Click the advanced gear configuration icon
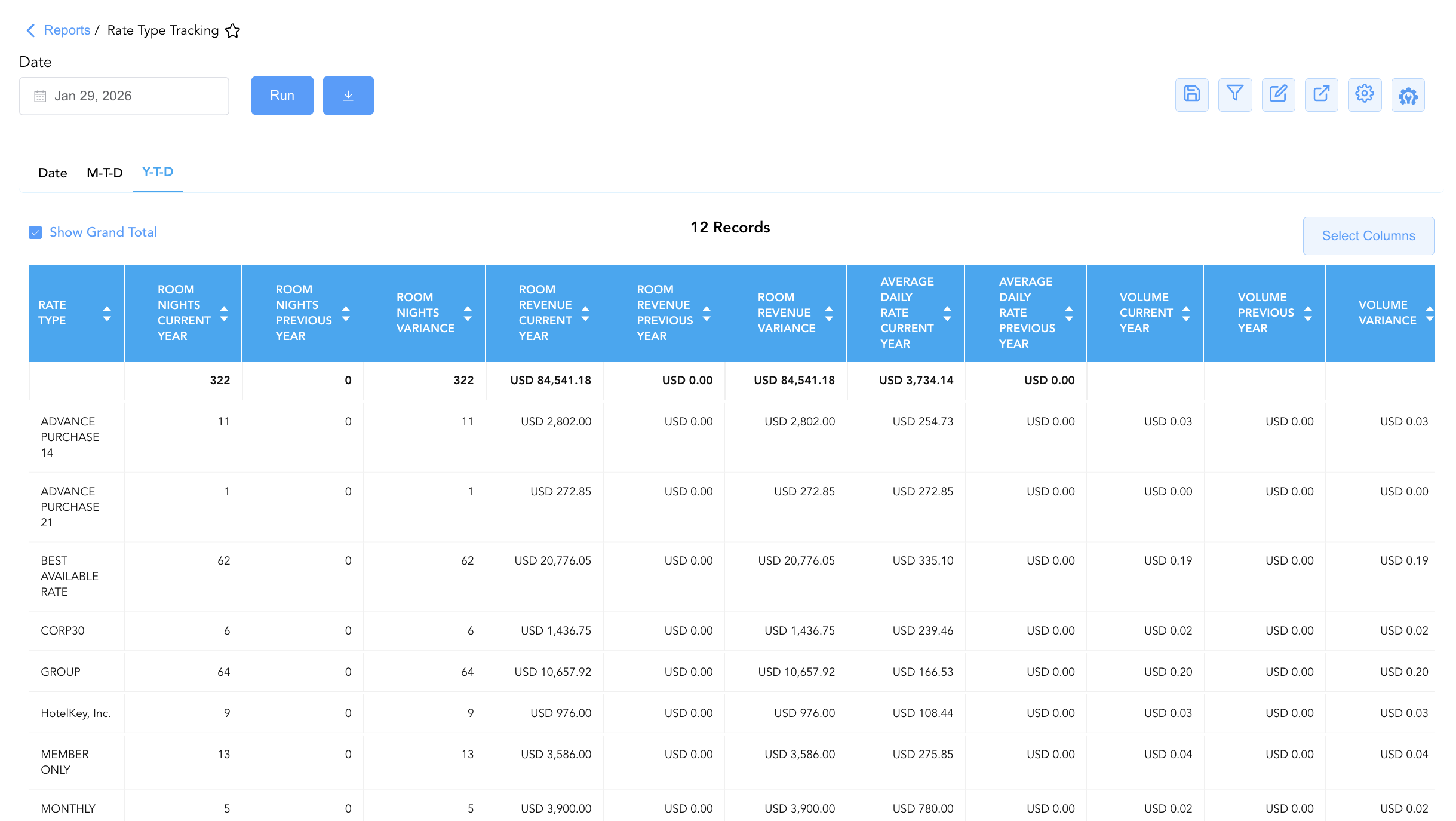The height and width of the screenshot is (821, 1456). point(1408,94)
